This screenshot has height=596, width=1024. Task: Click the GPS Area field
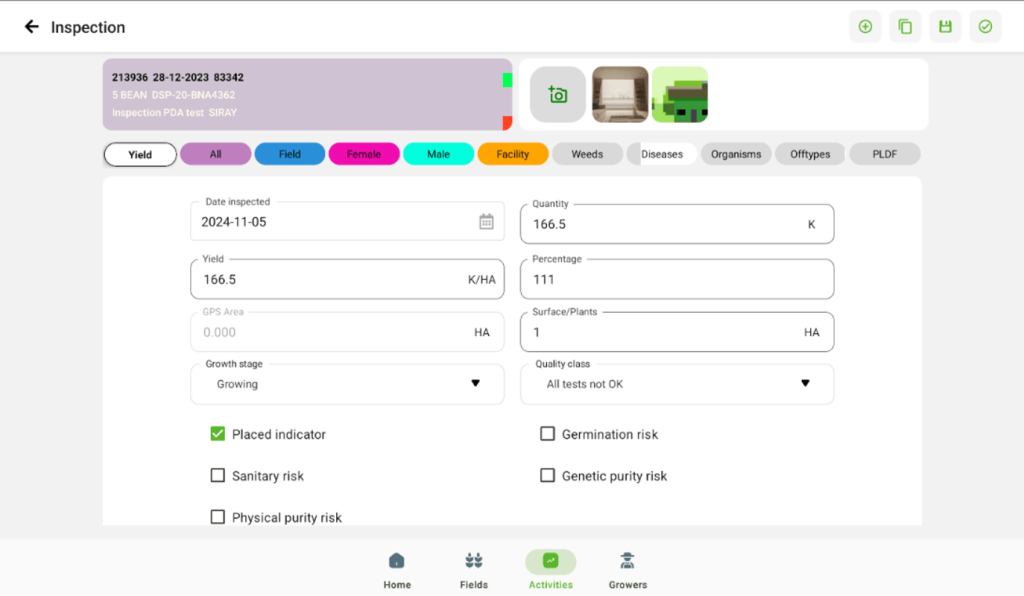[x=347, y=332]
